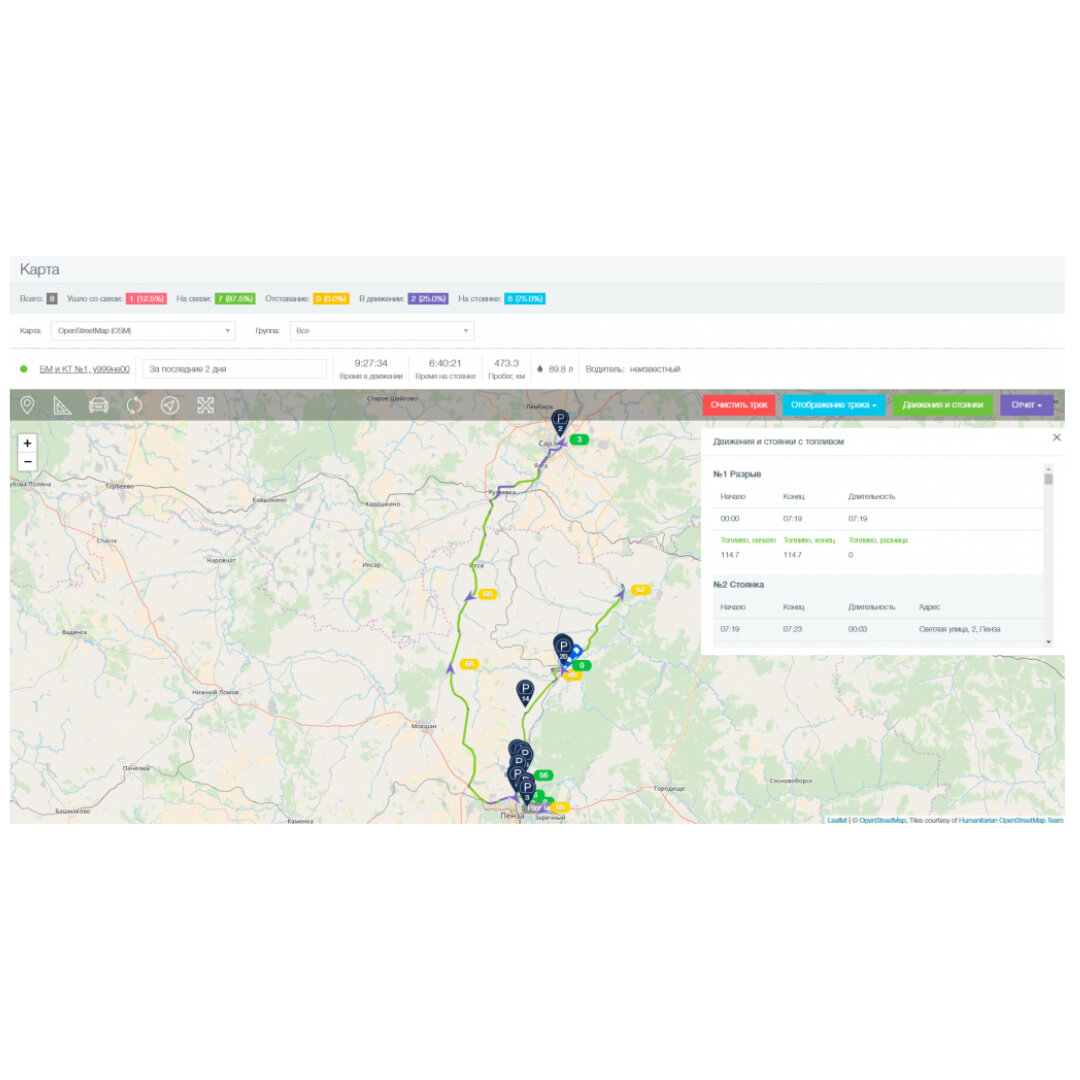This screenshot has height=1080, width=1080.
Task: Click the period field За последние 2 дня
Action: click(x=234, y=369)
